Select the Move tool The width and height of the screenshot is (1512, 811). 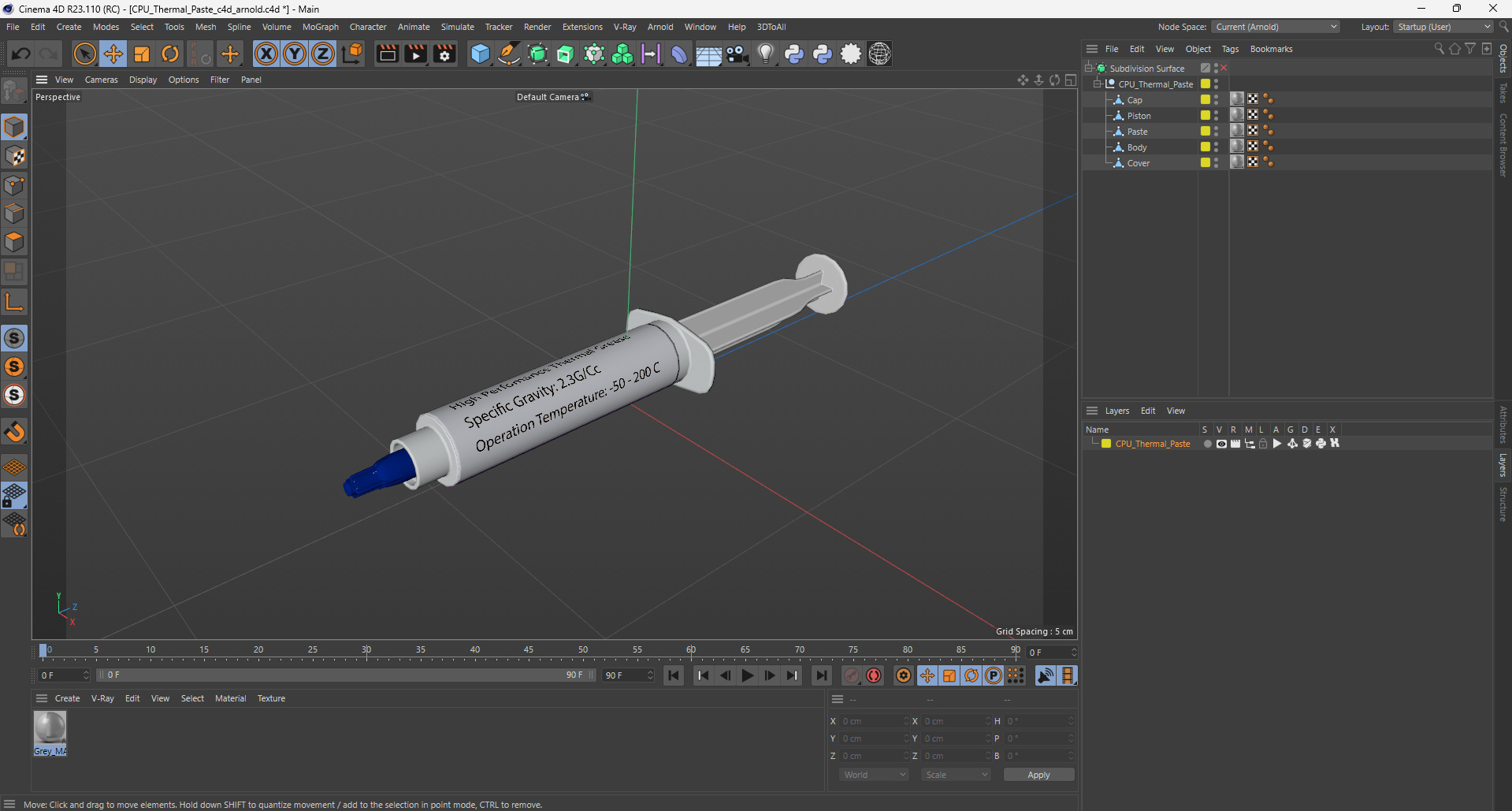point(113,54)
